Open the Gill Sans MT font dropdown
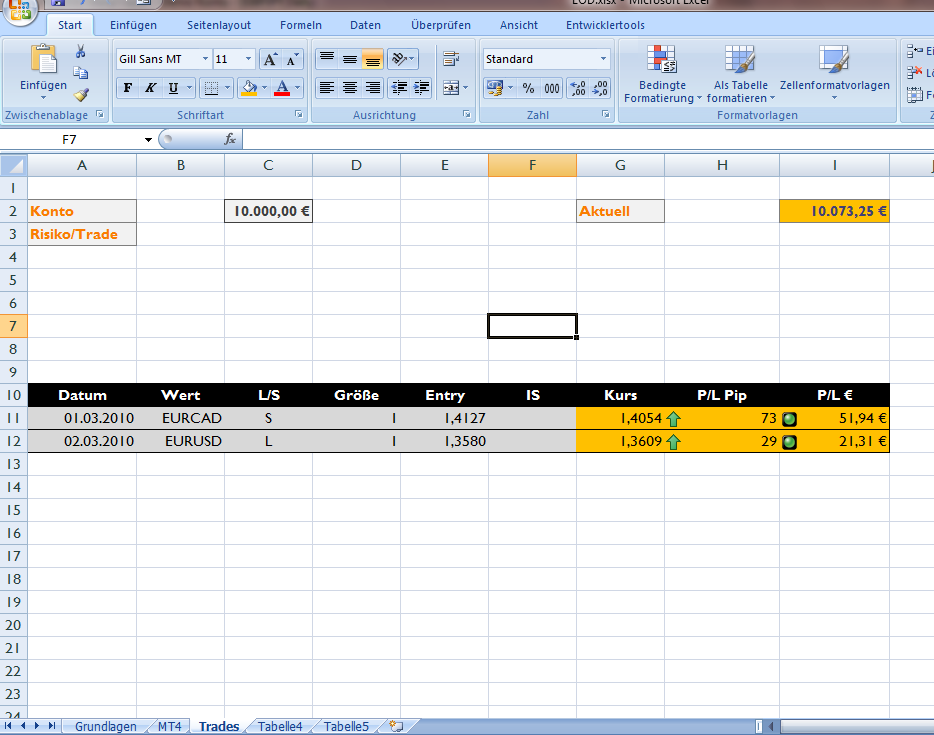Image resolution: width=934 pixels, height=735 pixels. 205,60
